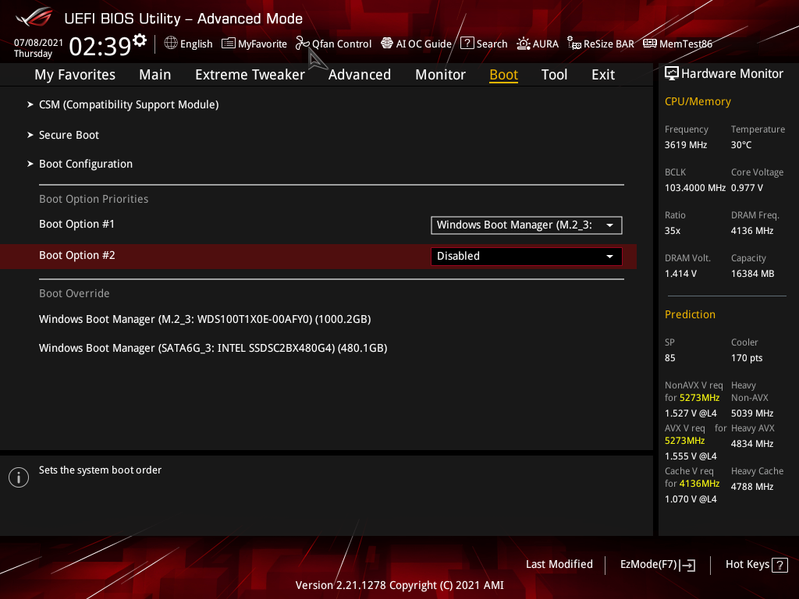The image size is (799, 599).
Task: Boot from Windows Boot Manager M.2_3 WDS100T1X0E
Action: (205, 319)
